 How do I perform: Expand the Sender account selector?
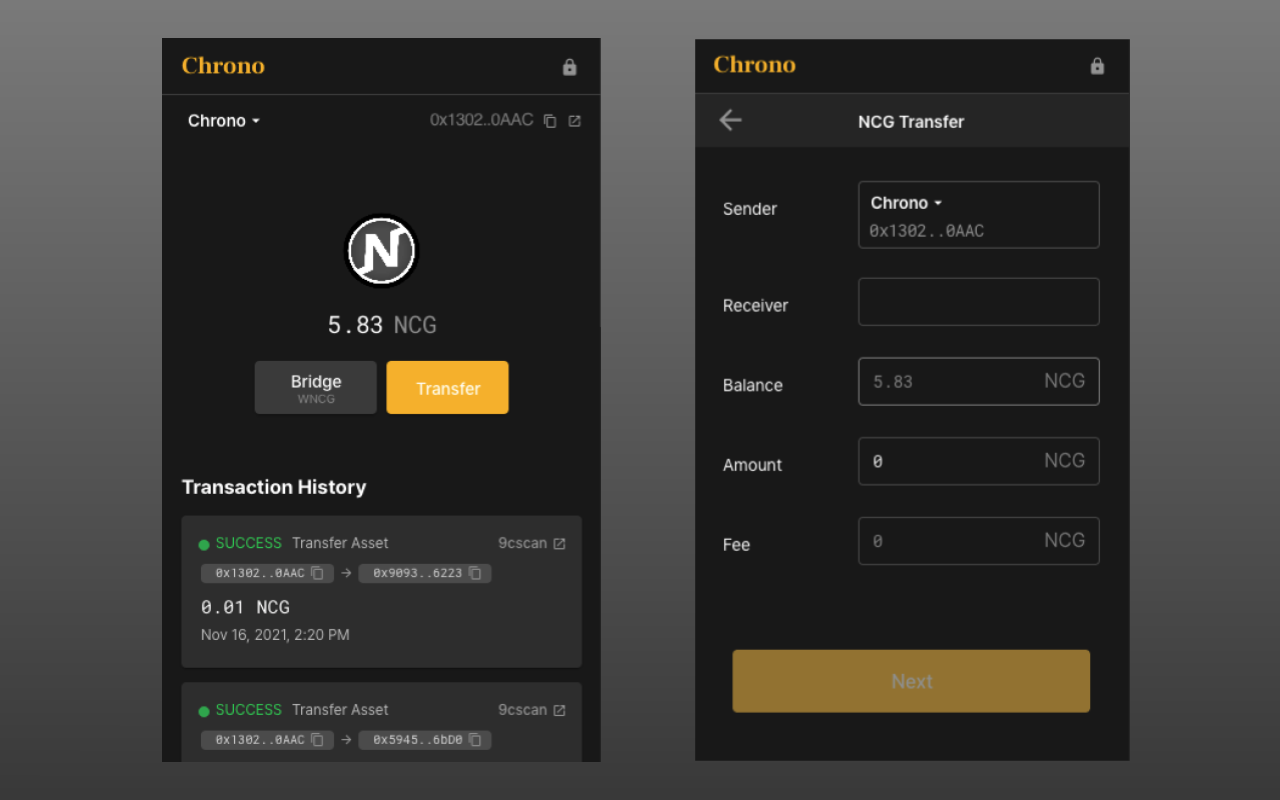906,202
